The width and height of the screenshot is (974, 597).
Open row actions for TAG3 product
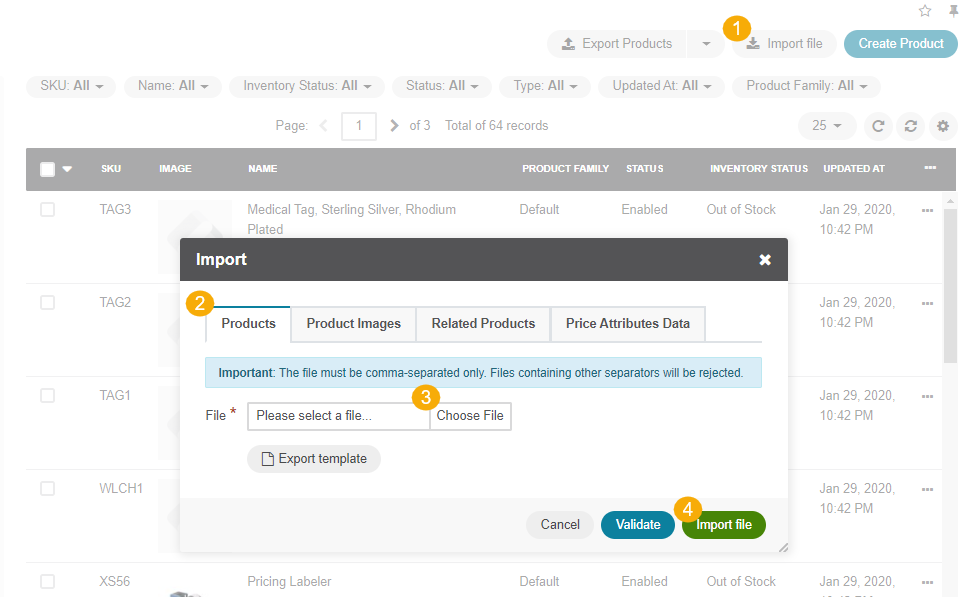click(927, 210)
